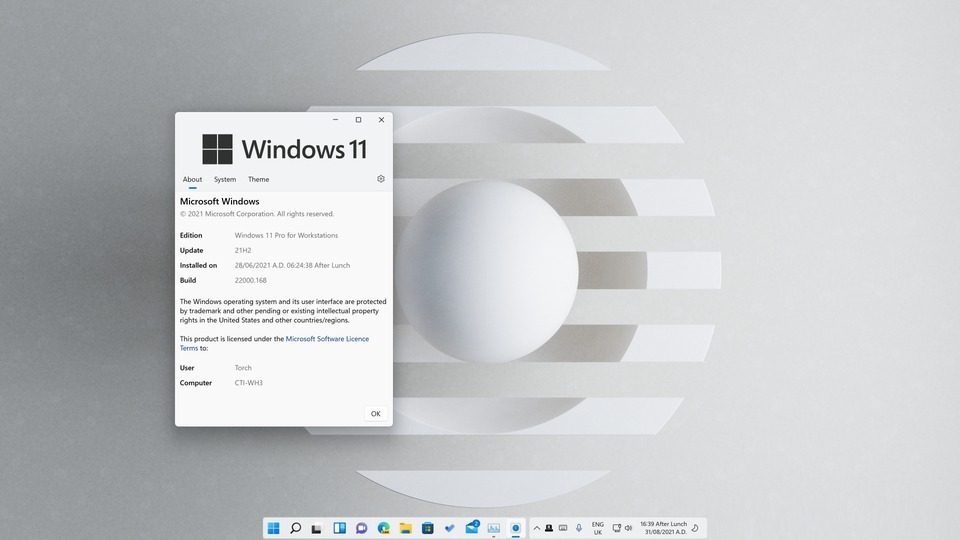The height and width of the screenshot is (540, 960).
Task: Click the computer name CTI-WH3
Action: click(x=249, y=383)
